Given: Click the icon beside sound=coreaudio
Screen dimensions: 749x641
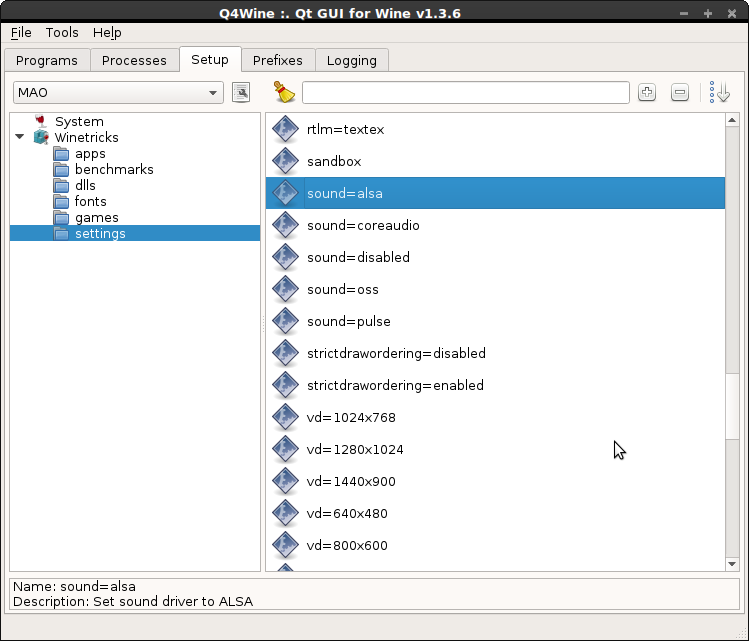Looking at the screenshot, I should 286,225.
